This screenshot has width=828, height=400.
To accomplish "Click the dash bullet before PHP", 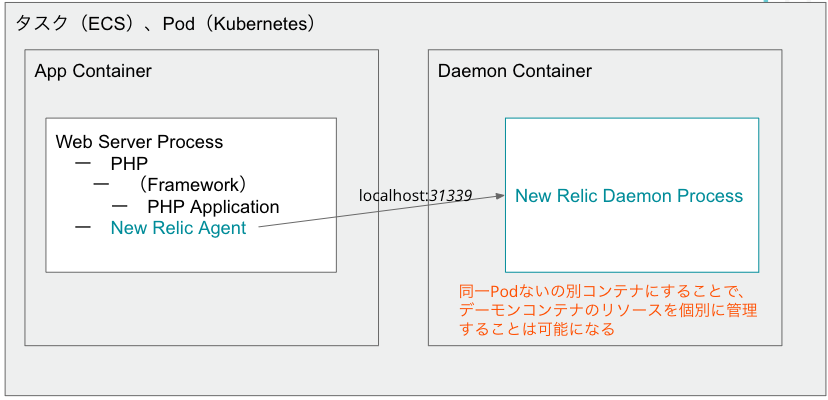I will (x=84, y=163).
